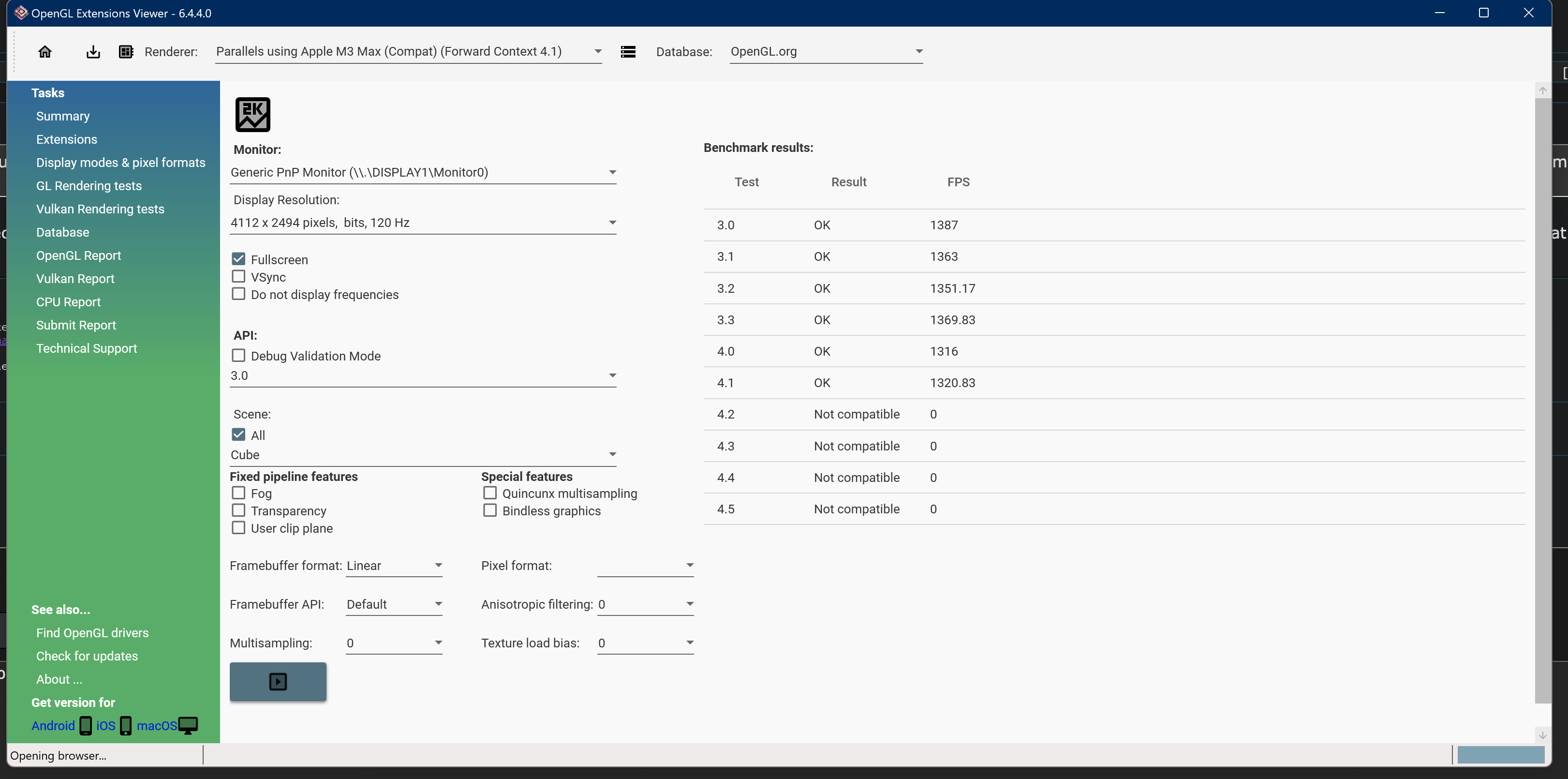Click the download/save icon in toolbar
Screen dimensions: 1568x779
click(92, 52)
